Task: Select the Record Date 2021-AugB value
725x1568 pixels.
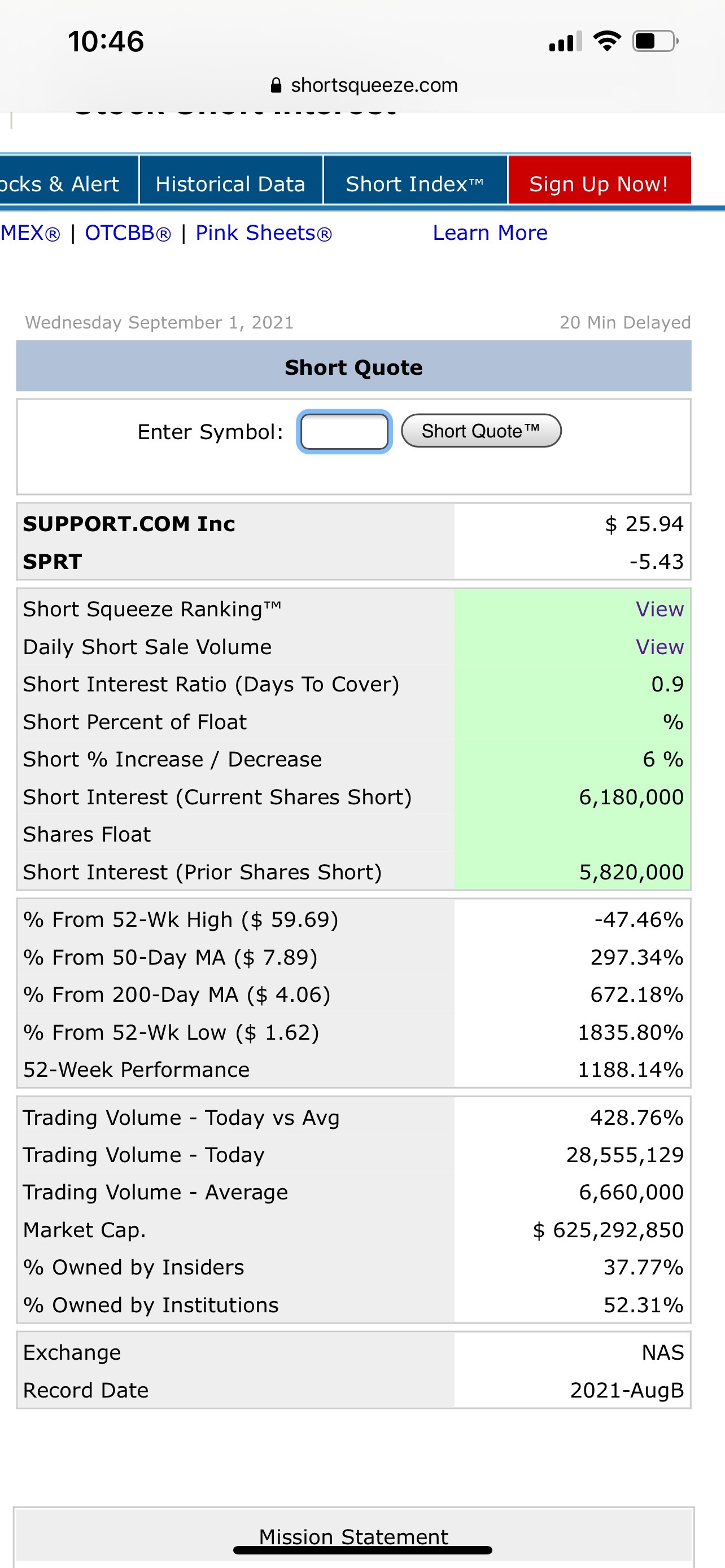Action: tap(627, 1391)
